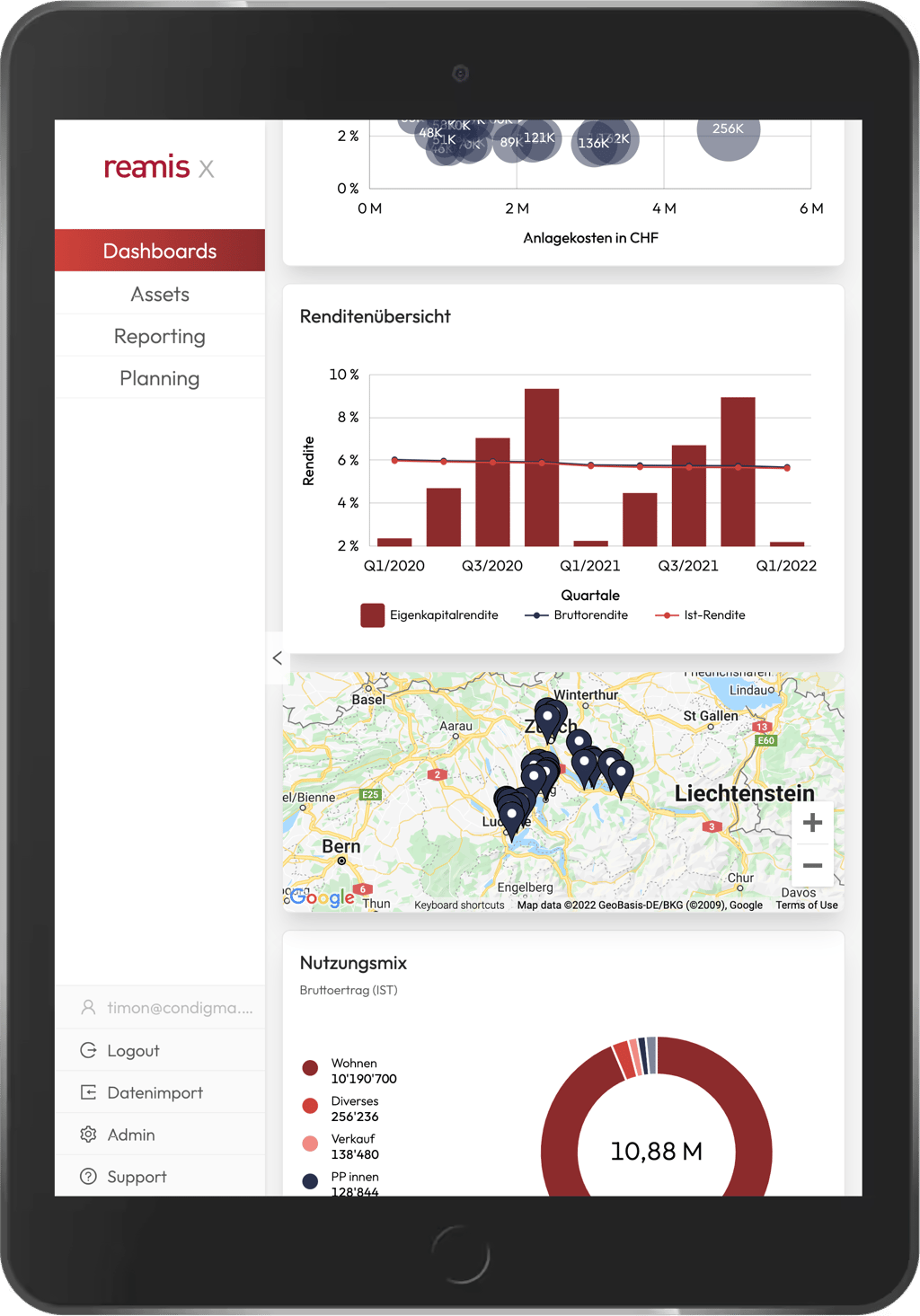This screenshot has height=1316, width=920.
Task: Open the Admin page
Action: 131,1135
